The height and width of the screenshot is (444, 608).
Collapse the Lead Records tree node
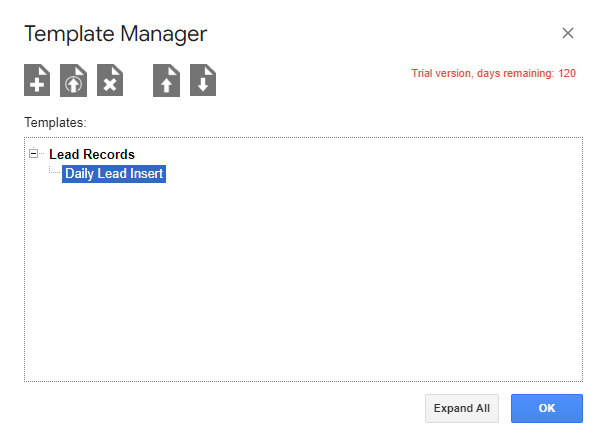tap(34, 154)
